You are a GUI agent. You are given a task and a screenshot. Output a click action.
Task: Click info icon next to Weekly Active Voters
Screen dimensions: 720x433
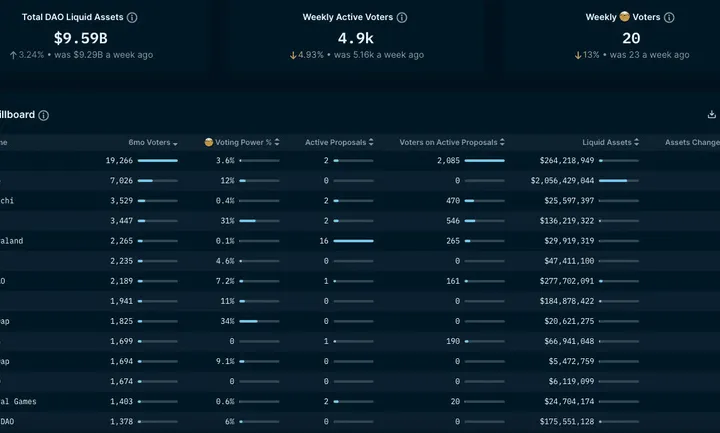[x=402, y=18]
